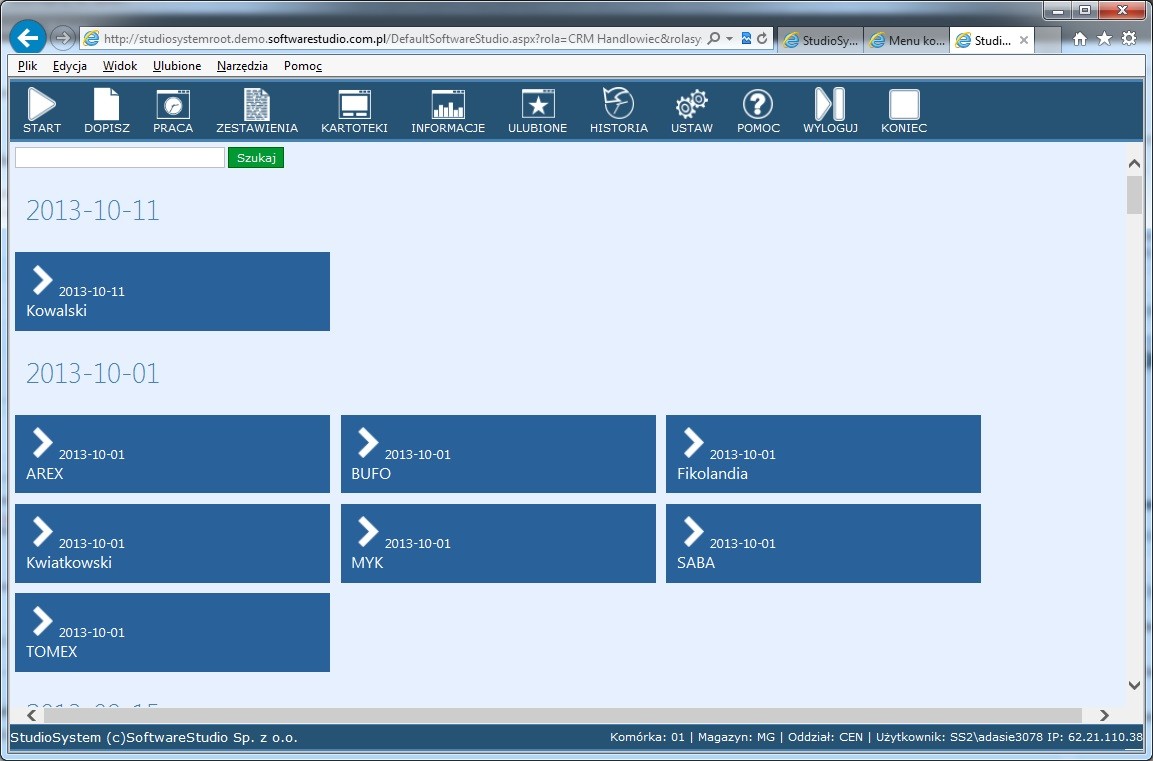Click the green Szukaj button
Screen dimensions: 1153x761
pos(256,158)
